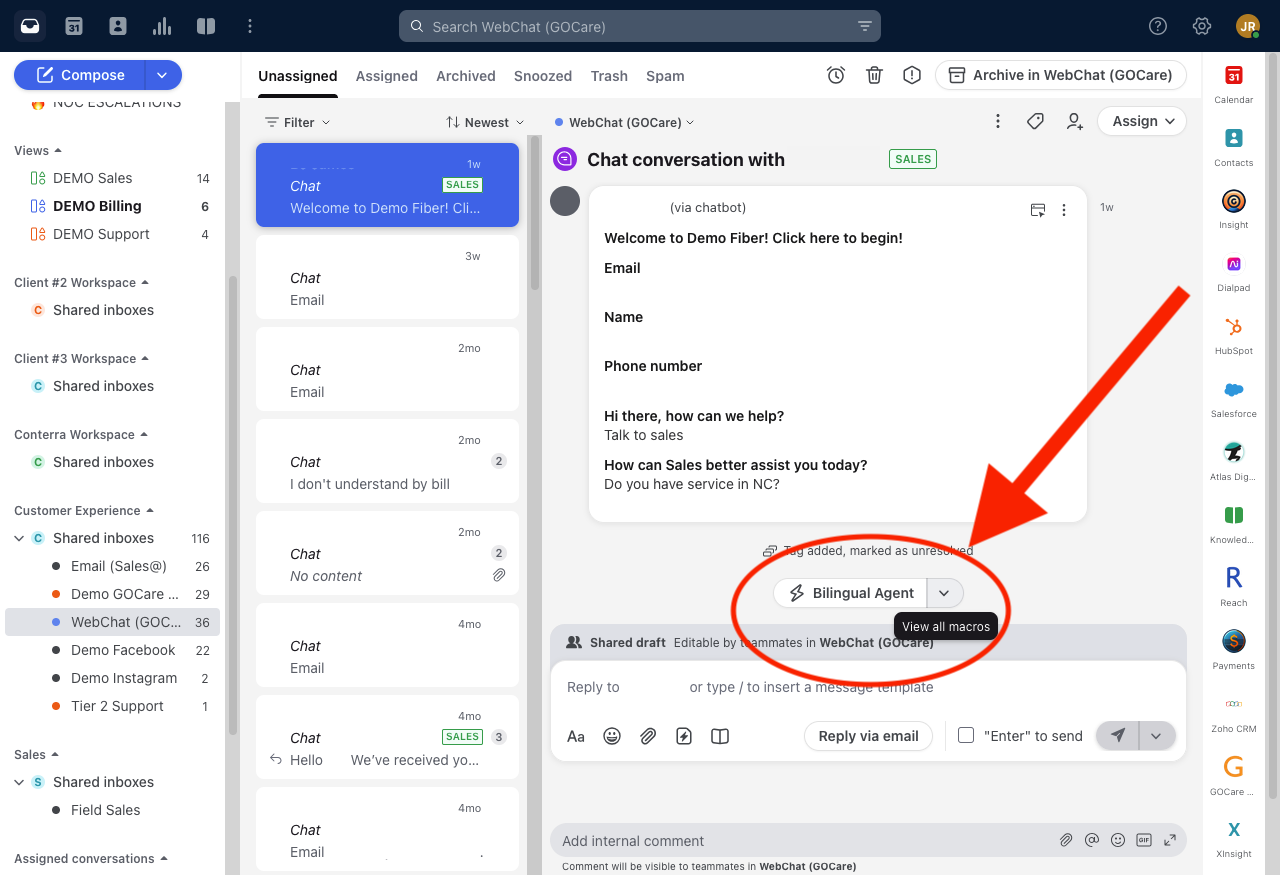Viewport: 1280px width, 875px height.
Task: Add a tag with tag icon
Action: pos(1036,121)
